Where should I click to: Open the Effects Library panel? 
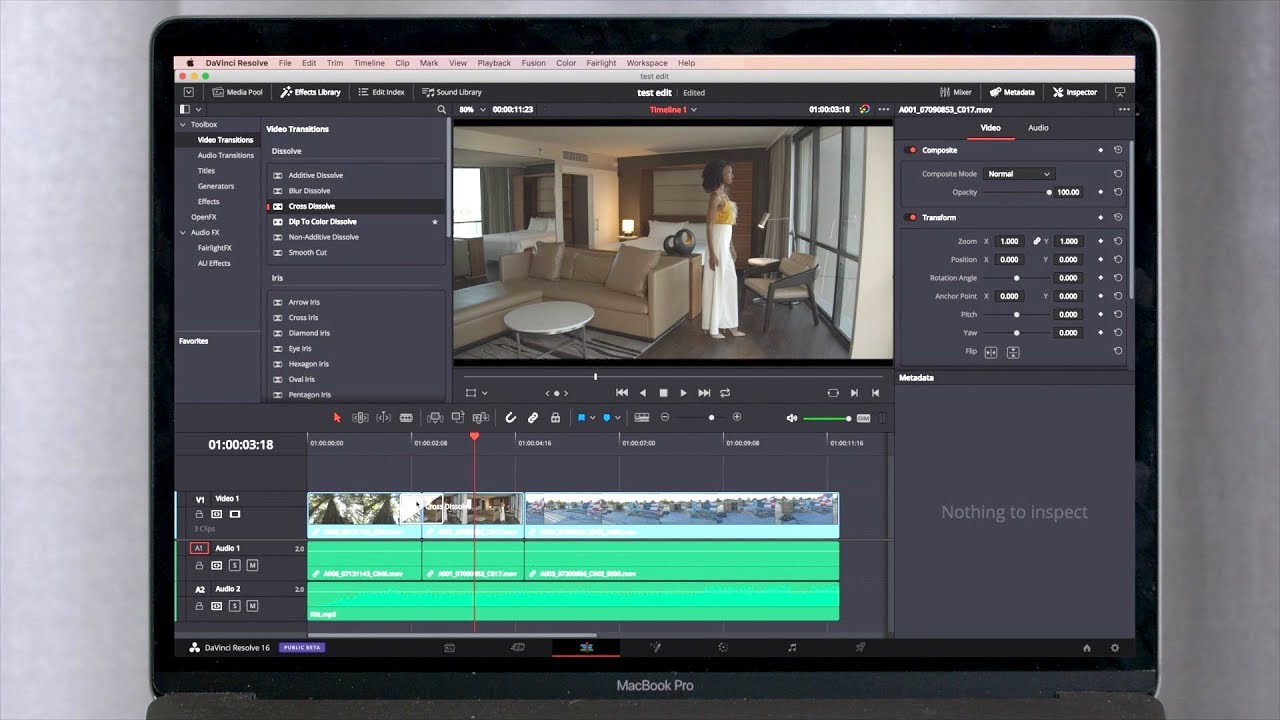[x=310, y=92]
